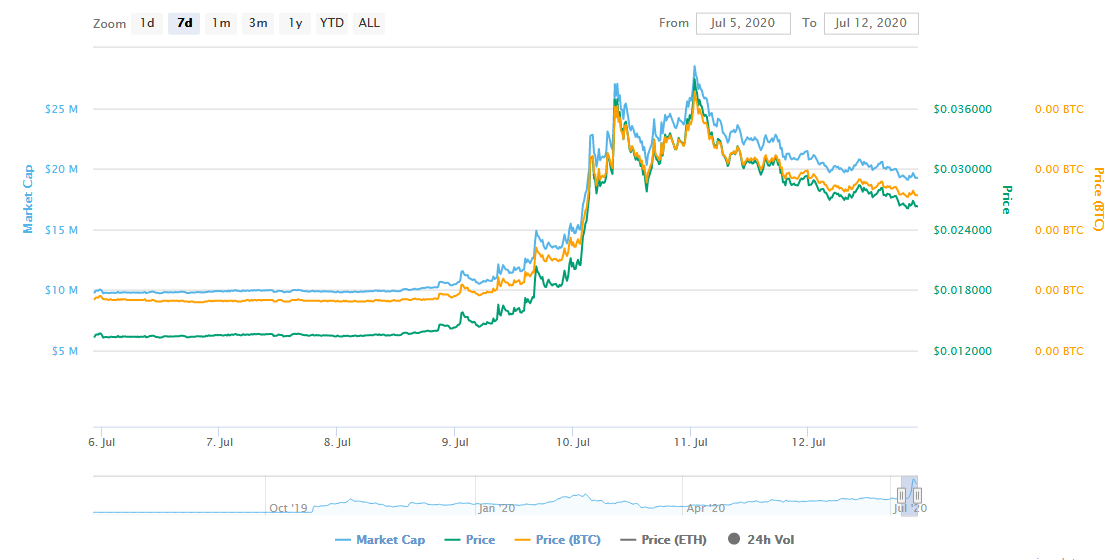Edit the From date Jul 5, 2020
1118x560 pixels.
[x=743, y=23]
